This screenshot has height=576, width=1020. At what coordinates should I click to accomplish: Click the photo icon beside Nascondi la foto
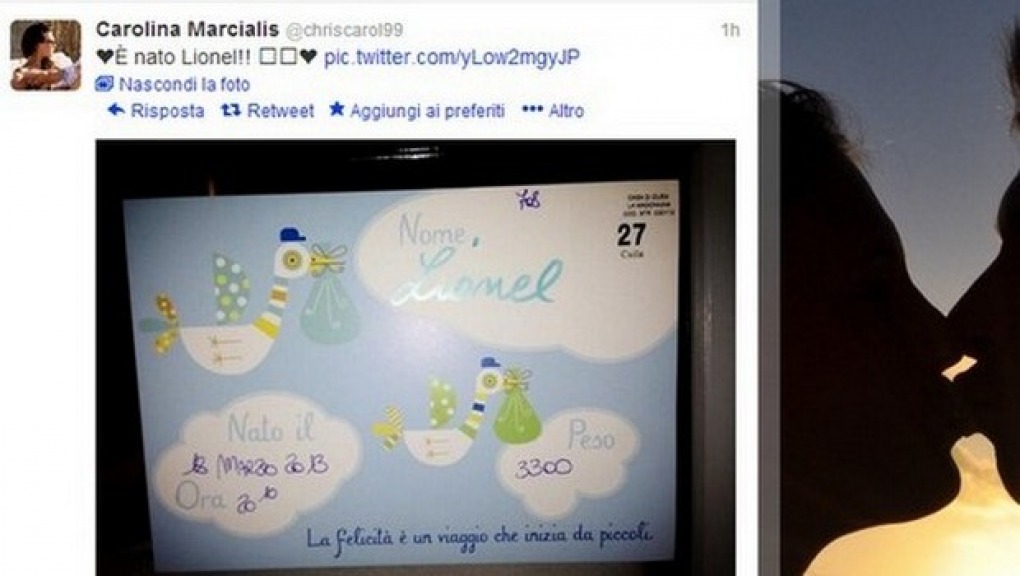104,84
